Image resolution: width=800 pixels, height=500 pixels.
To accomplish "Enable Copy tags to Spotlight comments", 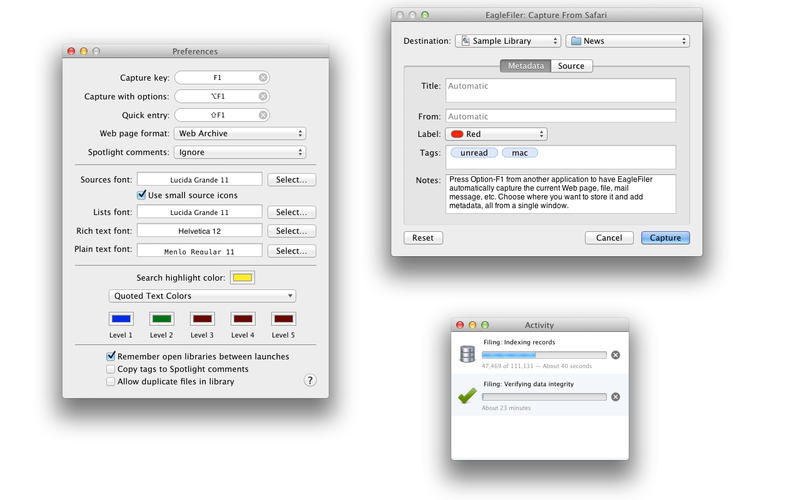I will (x=111, y=369).
